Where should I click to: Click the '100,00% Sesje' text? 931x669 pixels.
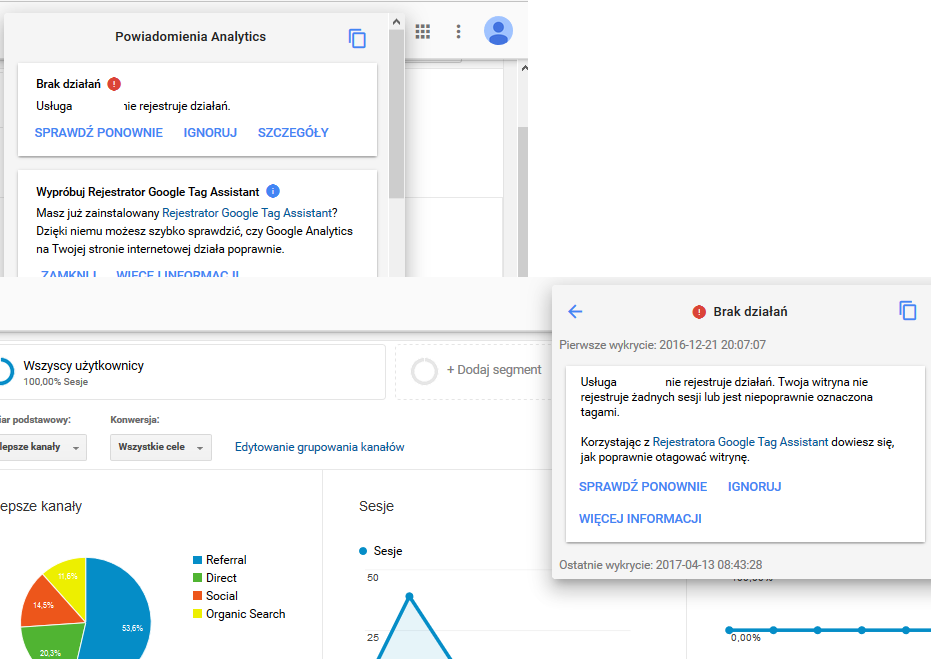tap(56, 382)
